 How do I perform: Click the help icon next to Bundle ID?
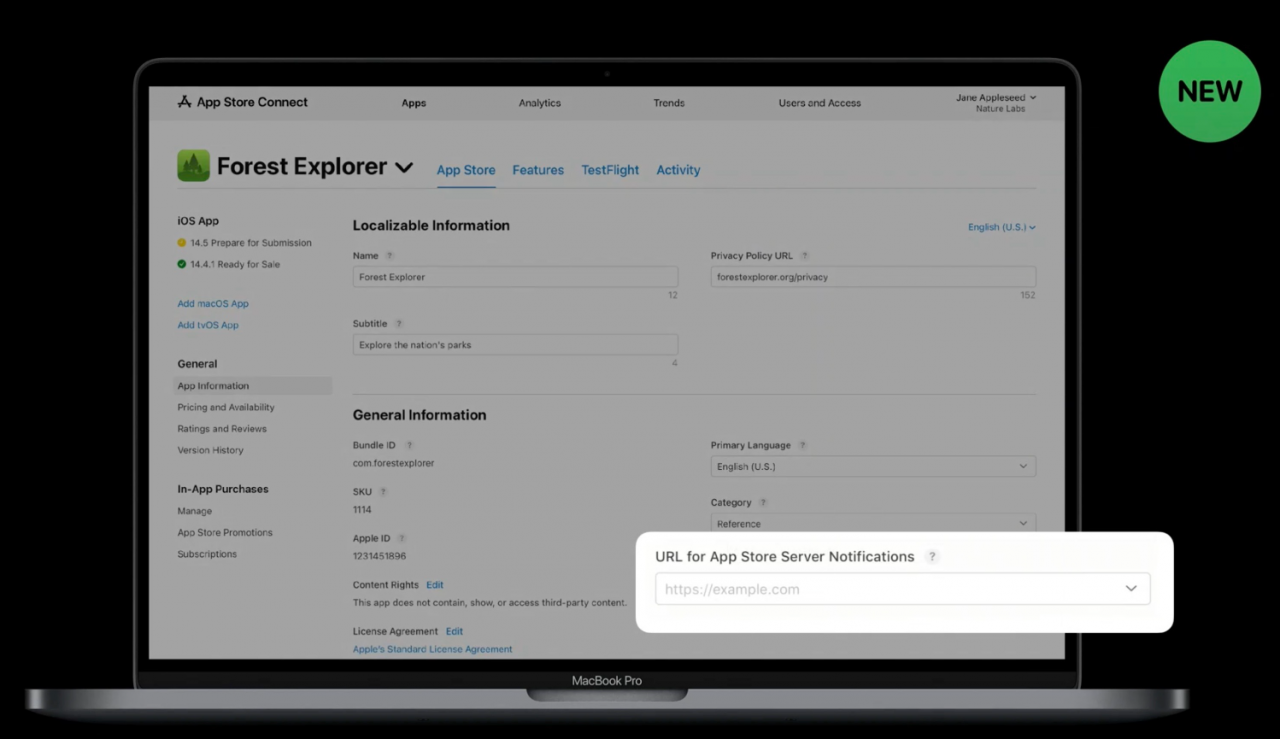(x=409, y=445)
